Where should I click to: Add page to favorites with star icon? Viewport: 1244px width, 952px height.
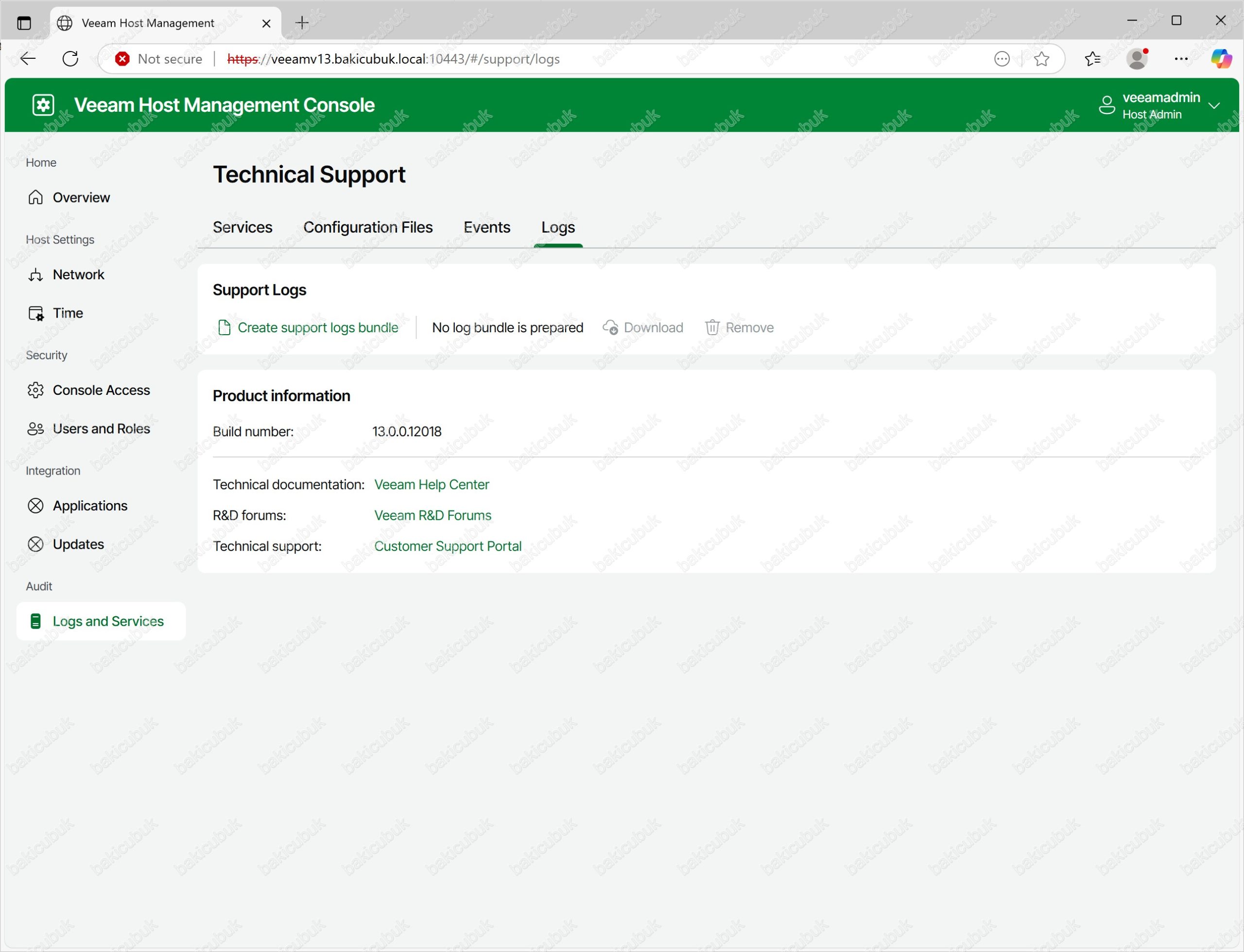tap(1041, 59)
